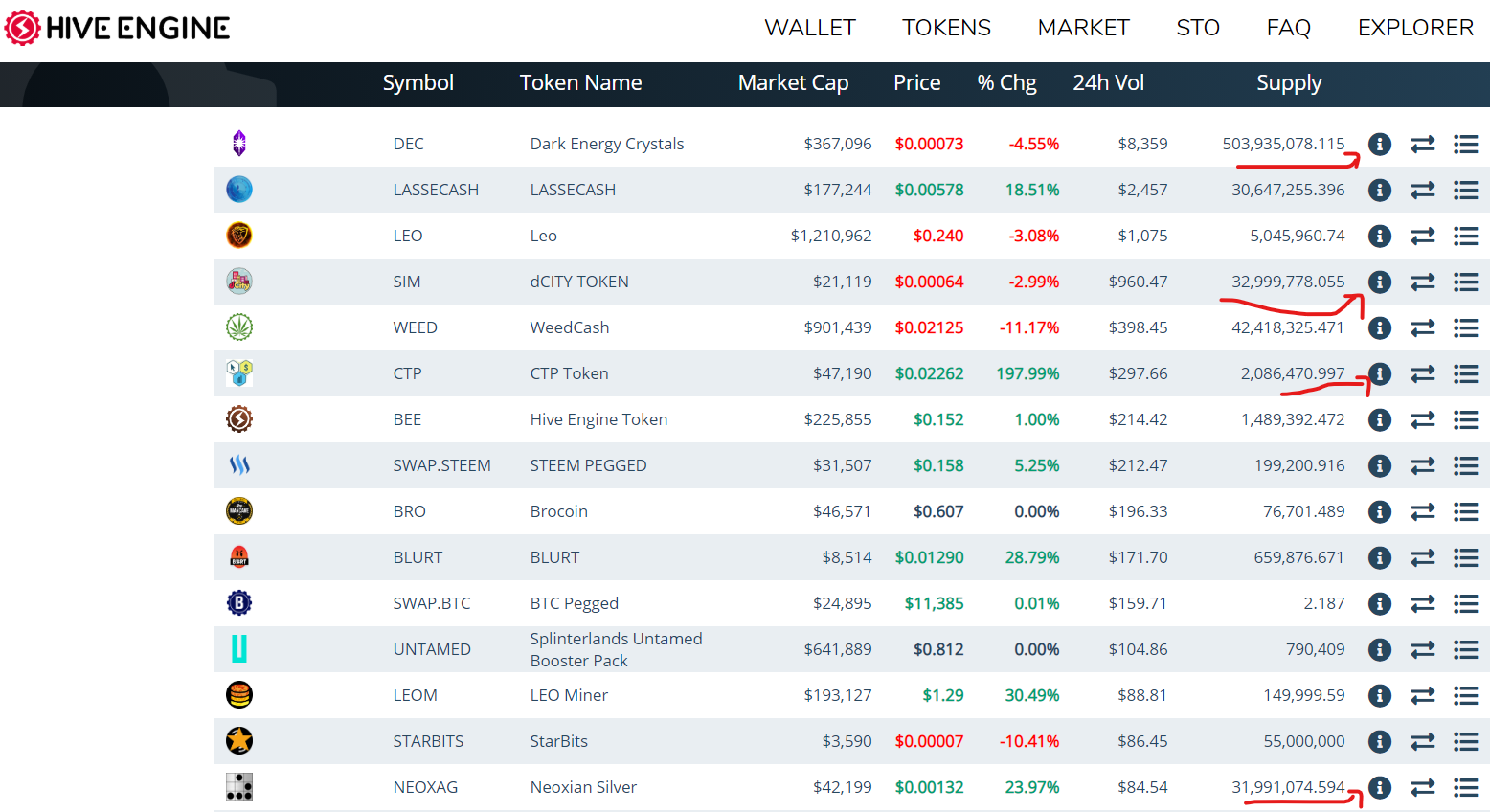The height and width of the screenshot is (812, 1490).
Task: Sort table by Price column
Action: [x=917, y=83]
